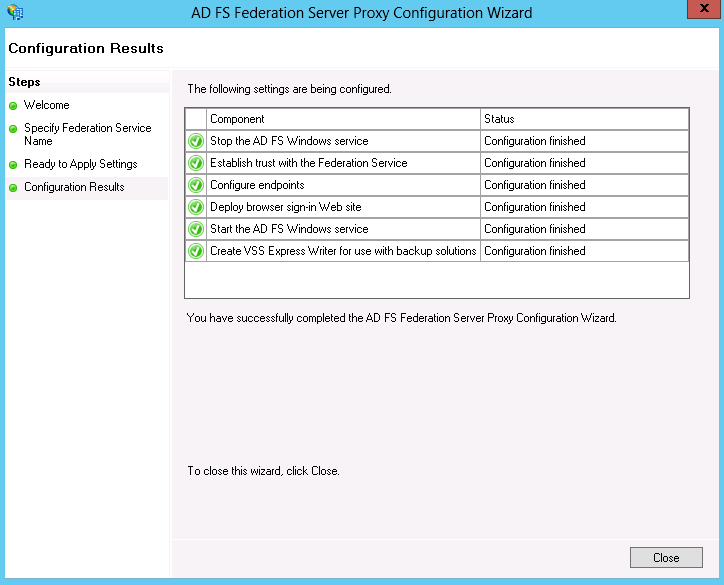Click status 'Configuration finished' for Configure endpoints
Viewport: 724px width, 585px height.
(x=585, y=185)
